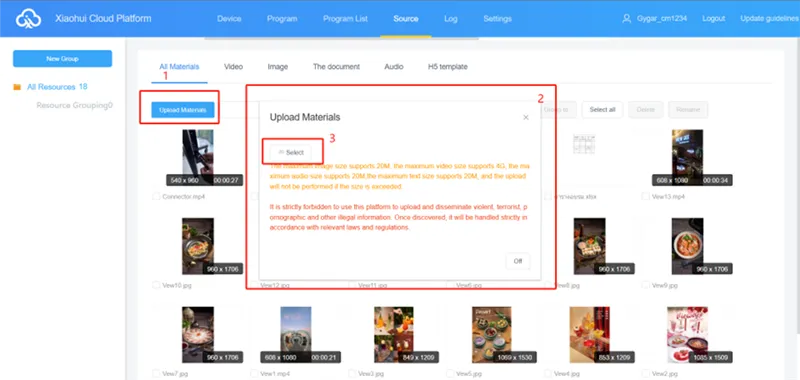Click the New Group button

tap(62, 59)
